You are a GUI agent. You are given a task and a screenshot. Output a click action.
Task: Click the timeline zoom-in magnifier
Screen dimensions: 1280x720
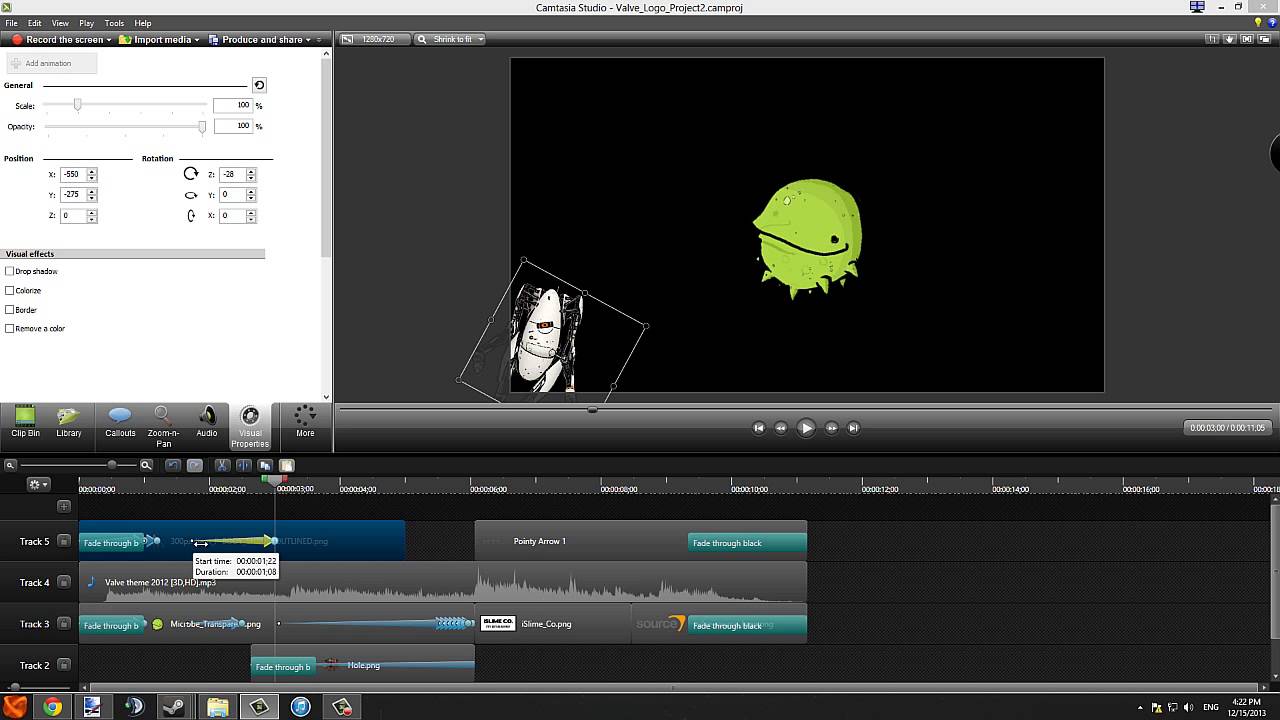click(146, 465)
